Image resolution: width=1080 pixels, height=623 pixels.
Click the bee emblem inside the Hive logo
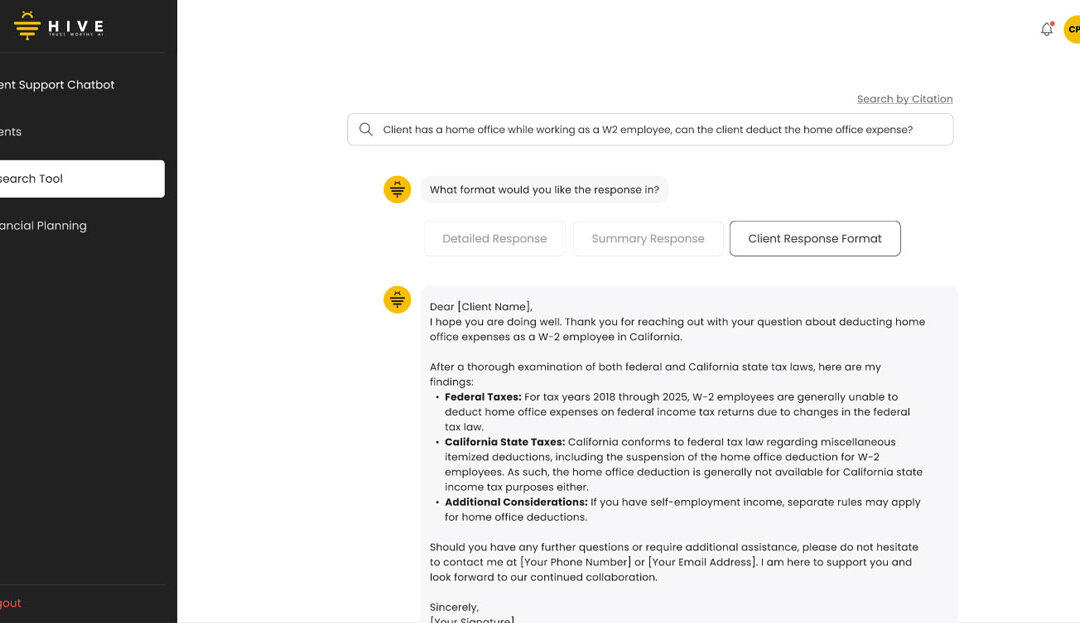(27, 25)
